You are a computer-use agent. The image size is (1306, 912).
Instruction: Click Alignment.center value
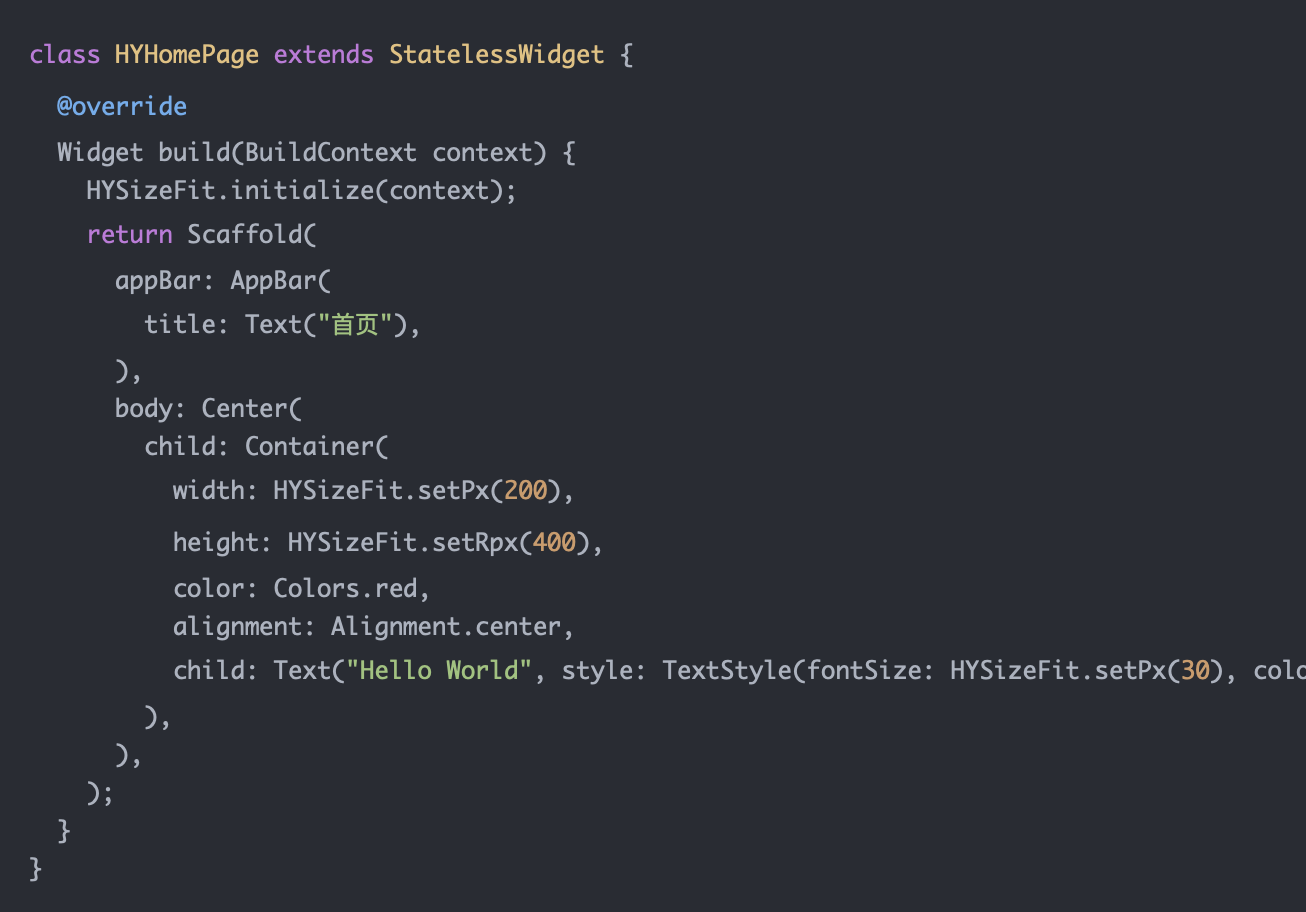[x=446, y=626]
